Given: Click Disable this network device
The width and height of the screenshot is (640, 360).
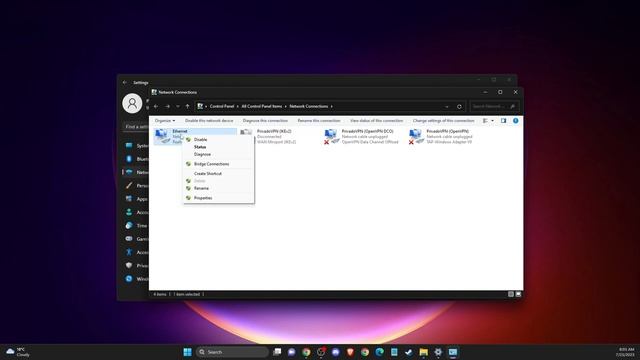Looking at the screenshot, I should click(x=209, y=121).
